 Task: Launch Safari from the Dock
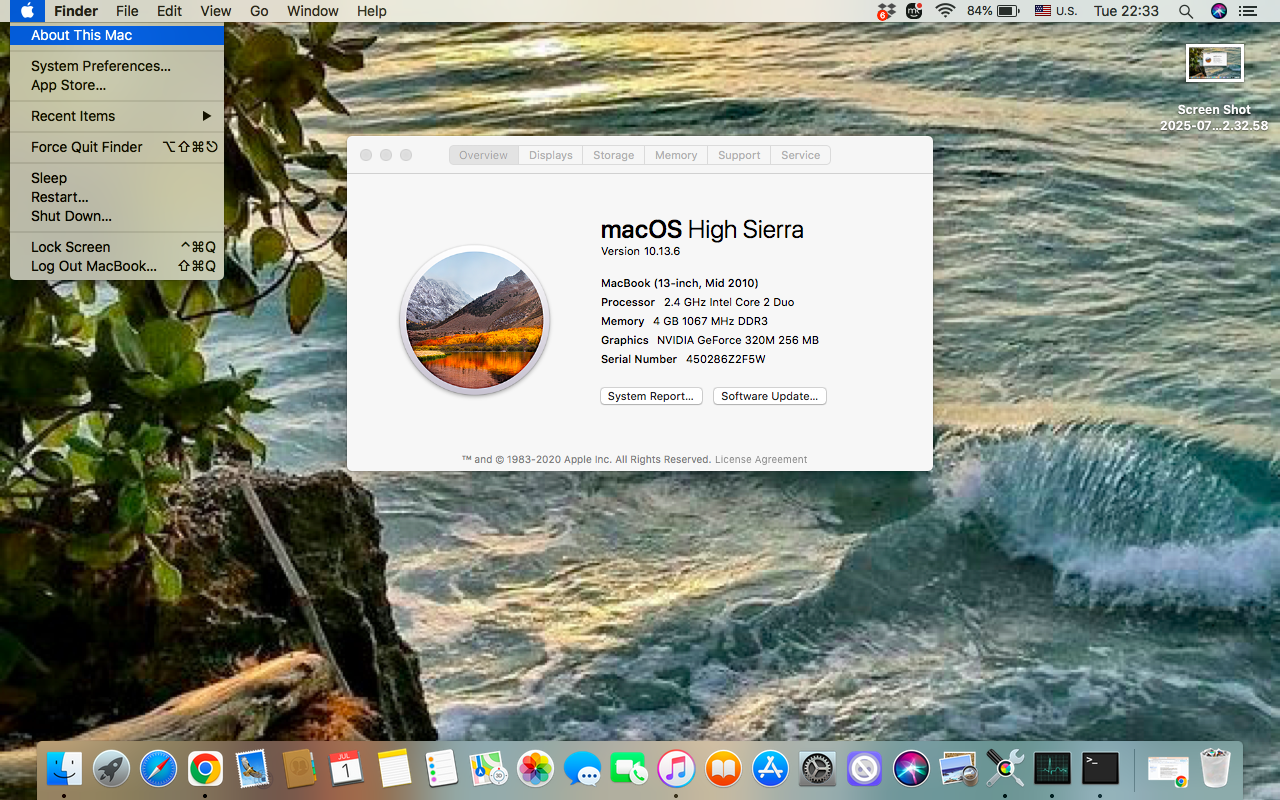pyautogui.click(x=158, y=768)
